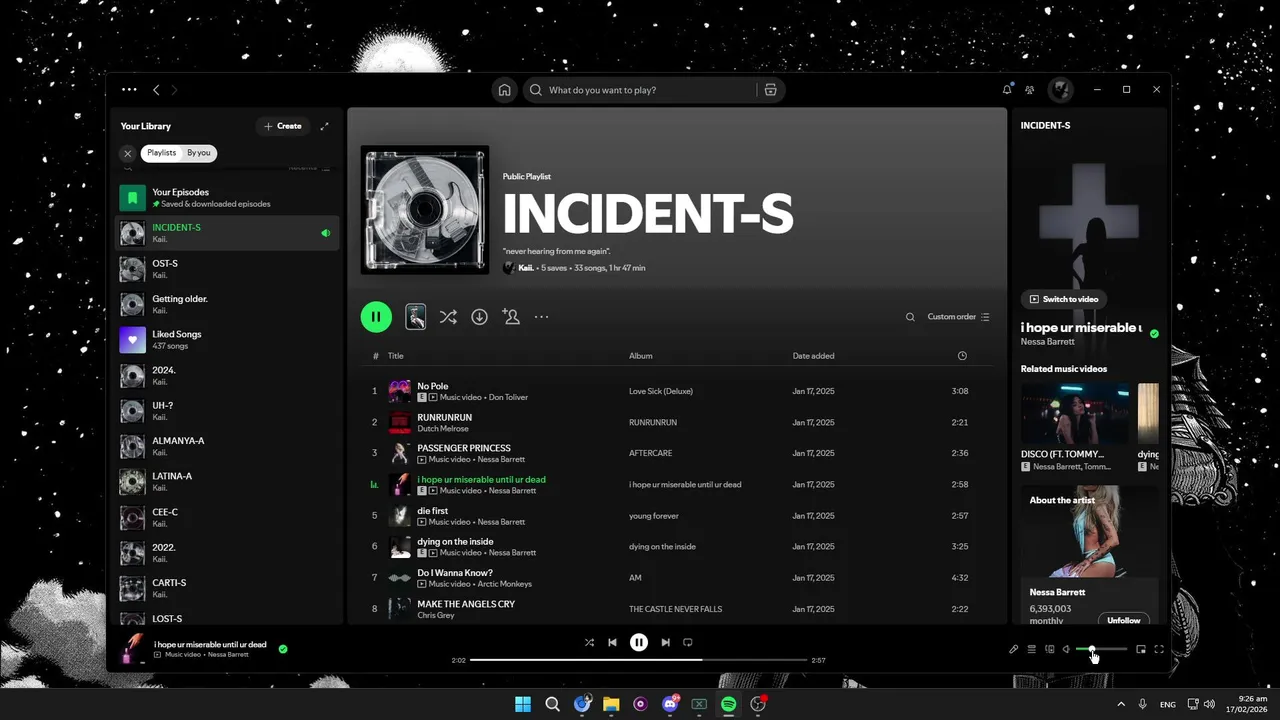Open the ALMANYA-A playlist
1280x720 pixels.
[x=227, y=446]
